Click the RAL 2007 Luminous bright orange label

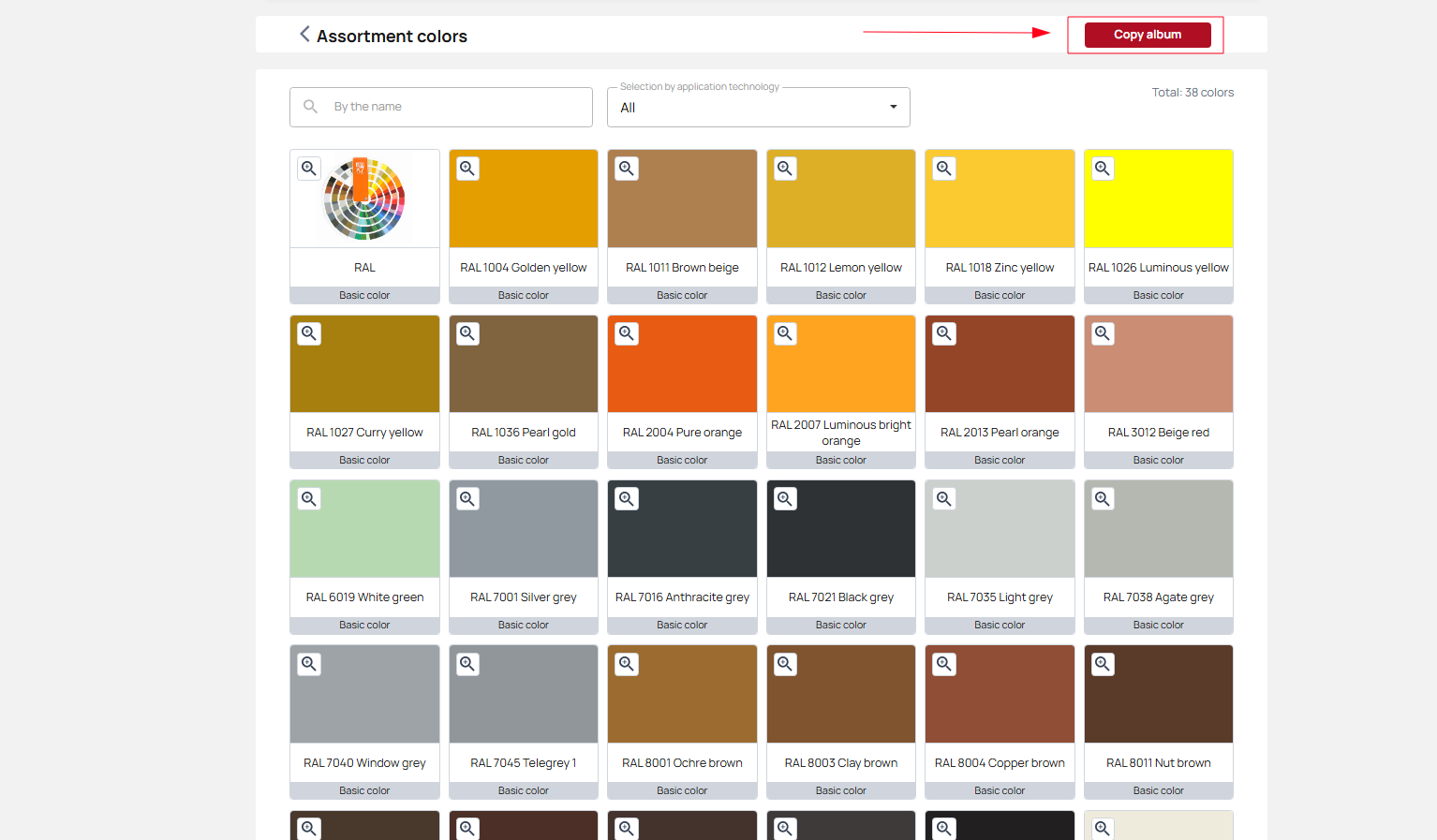[x=841, y=433]
